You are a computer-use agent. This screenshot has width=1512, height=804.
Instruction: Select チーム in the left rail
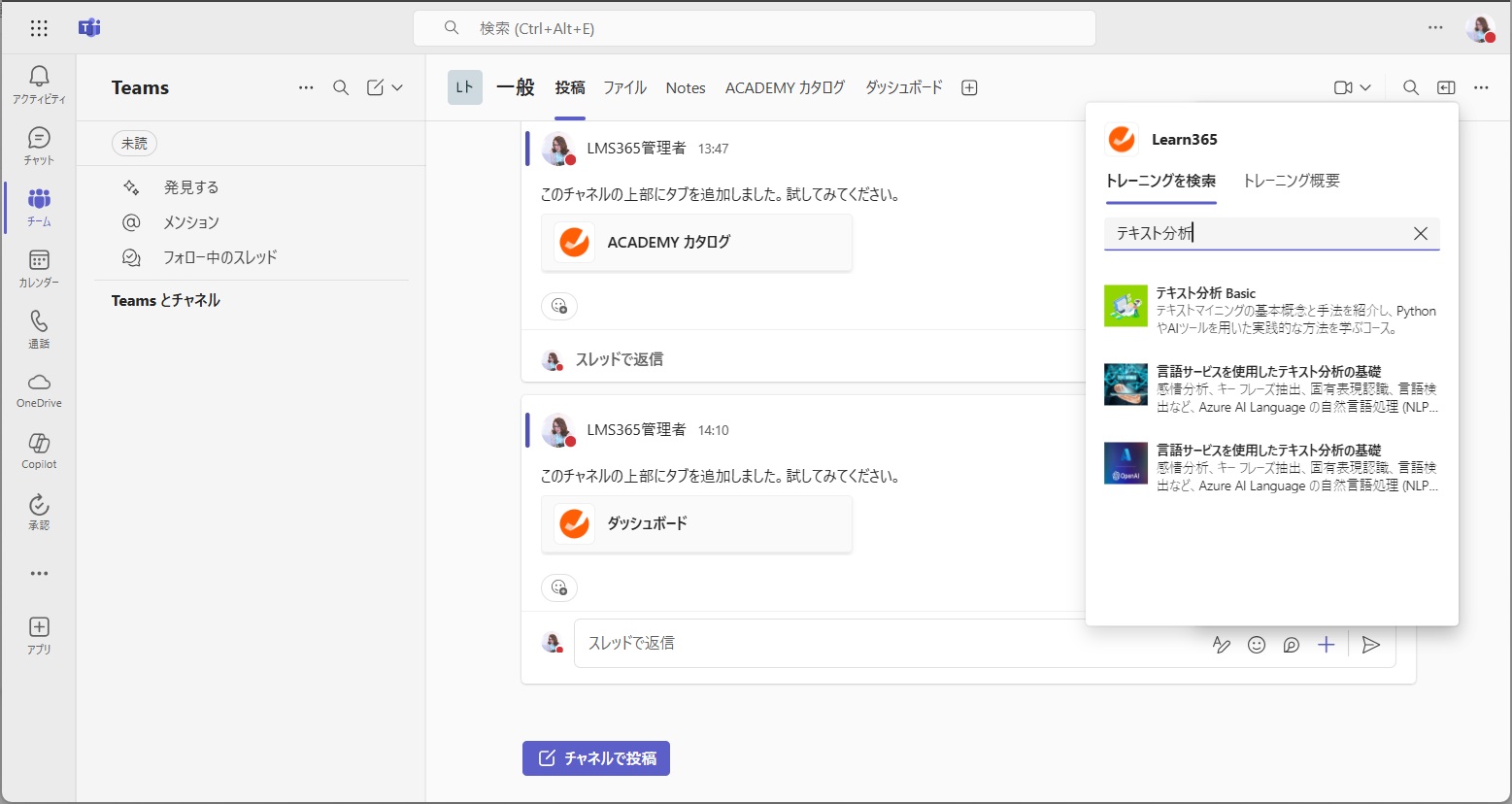39,207
